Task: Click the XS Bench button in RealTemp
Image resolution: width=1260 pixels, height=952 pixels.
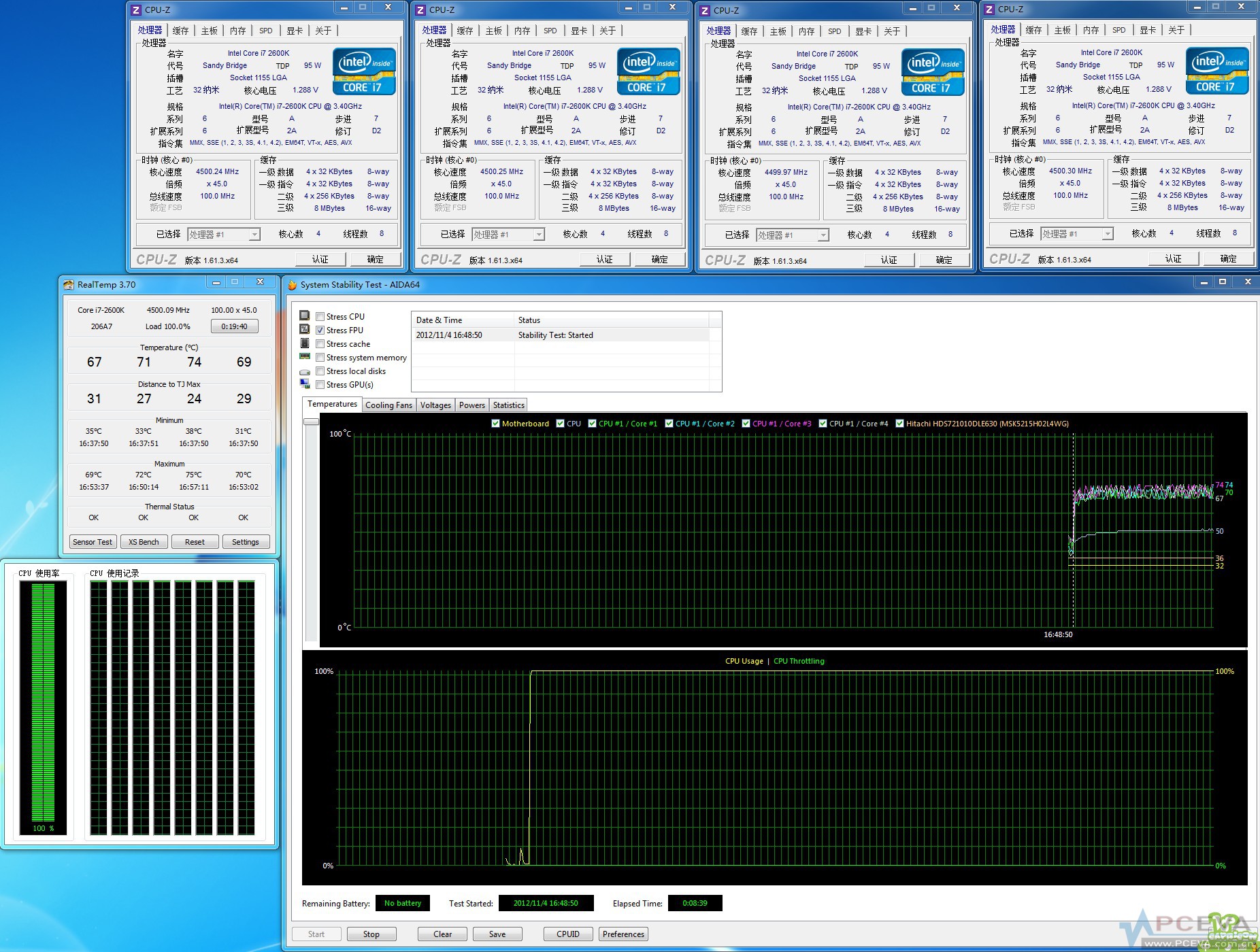Action: 144,542
